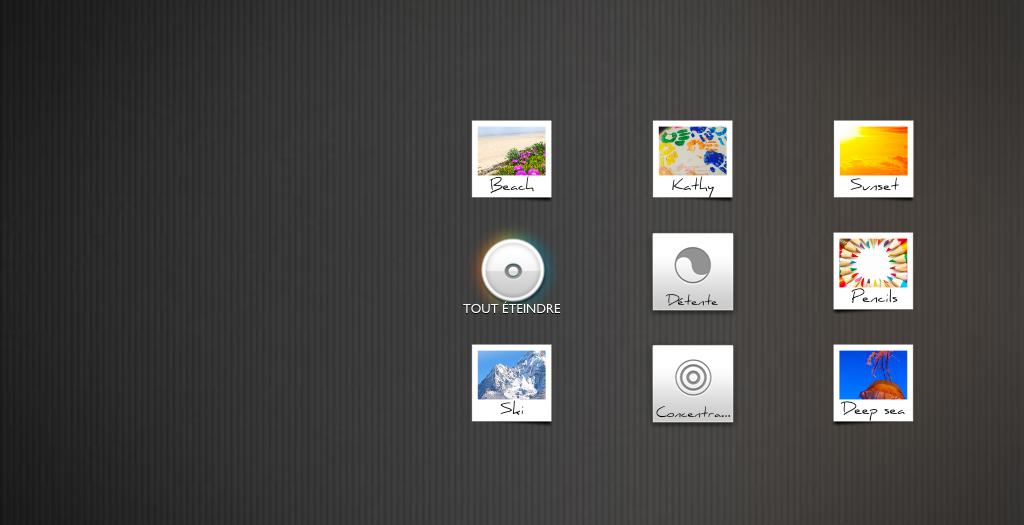The height and width of the screenshot is (525, 1024).
Task: Tap the "Détente" caption text
Action: 692,300
